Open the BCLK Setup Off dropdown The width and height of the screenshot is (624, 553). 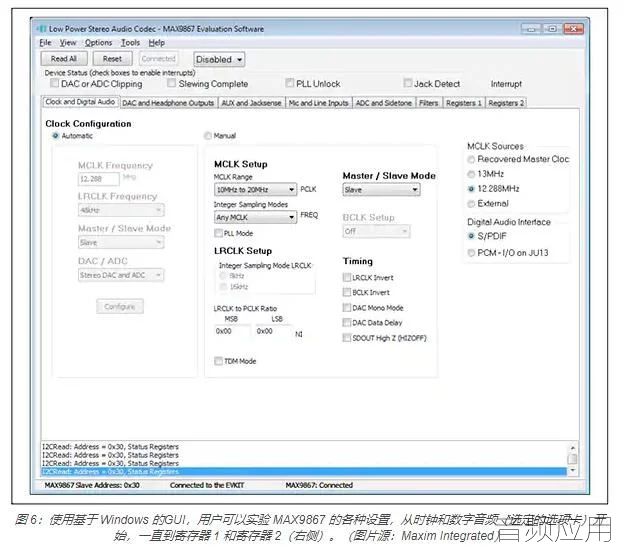(376, 231)
